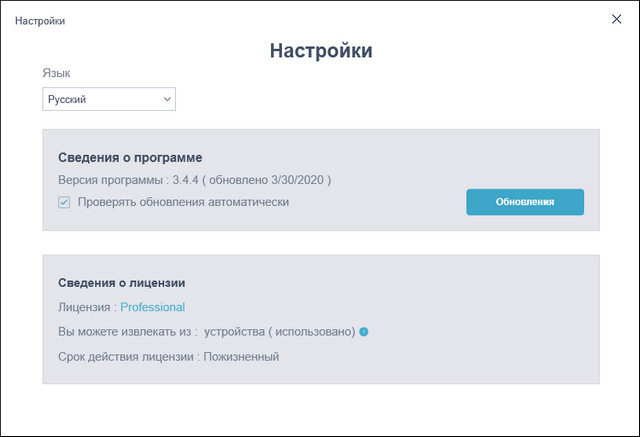Click the Пожизненный license term value
Viewport: 640px width, 437px height.
(241, 356)
